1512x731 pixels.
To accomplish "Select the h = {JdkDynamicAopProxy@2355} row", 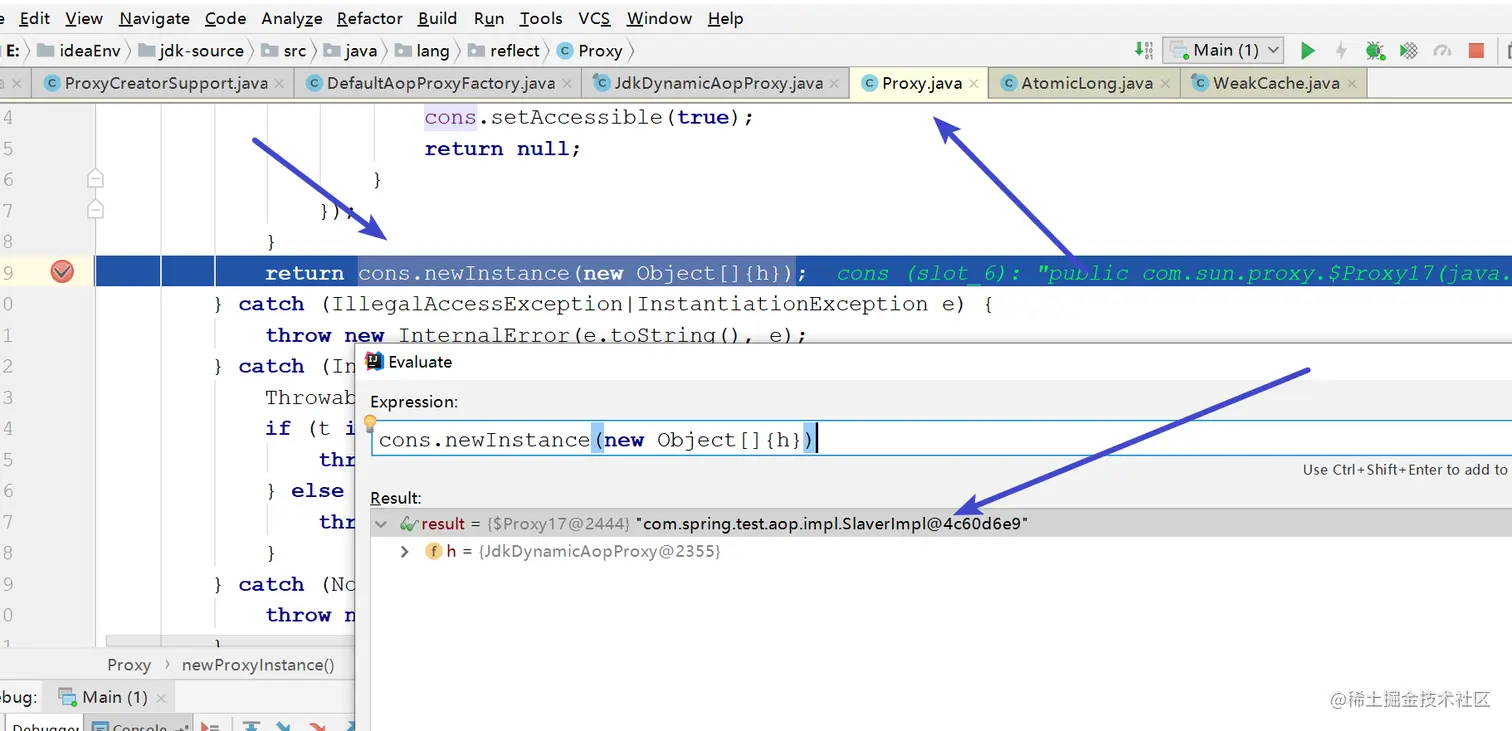I will pyautogui.click(x=574, y=551).
